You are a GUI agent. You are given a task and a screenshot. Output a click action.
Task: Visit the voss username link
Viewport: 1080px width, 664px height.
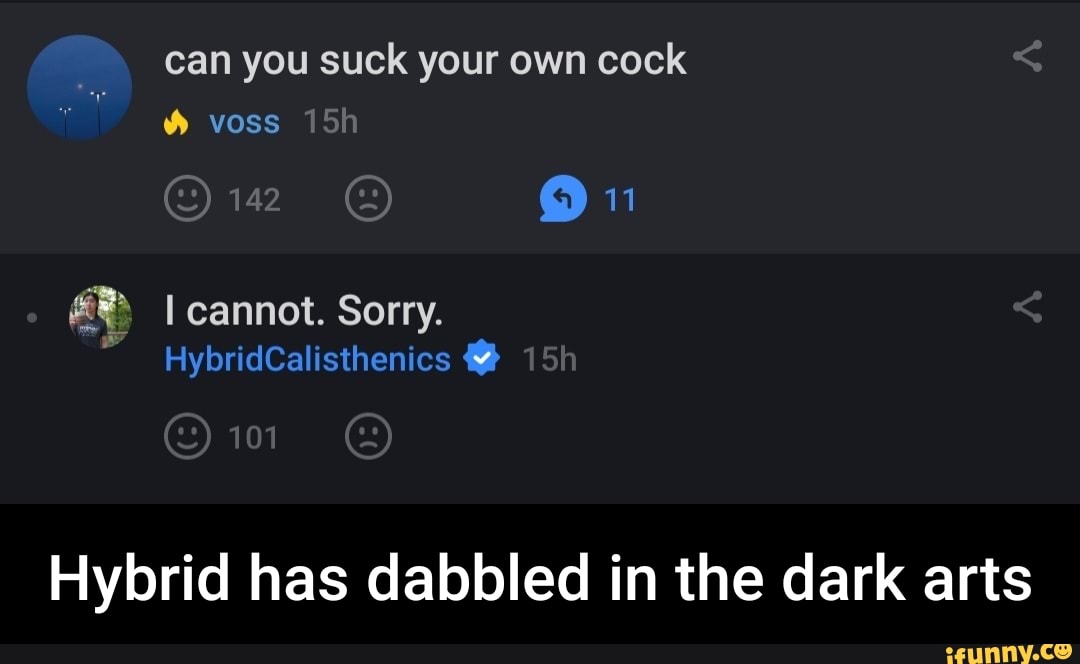(245, 123)
